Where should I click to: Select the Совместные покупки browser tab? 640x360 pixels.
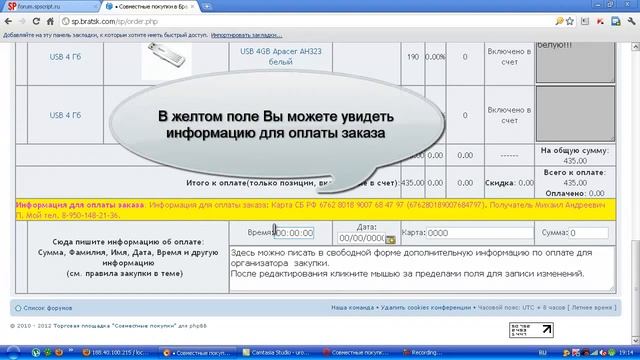click(149, 7)
